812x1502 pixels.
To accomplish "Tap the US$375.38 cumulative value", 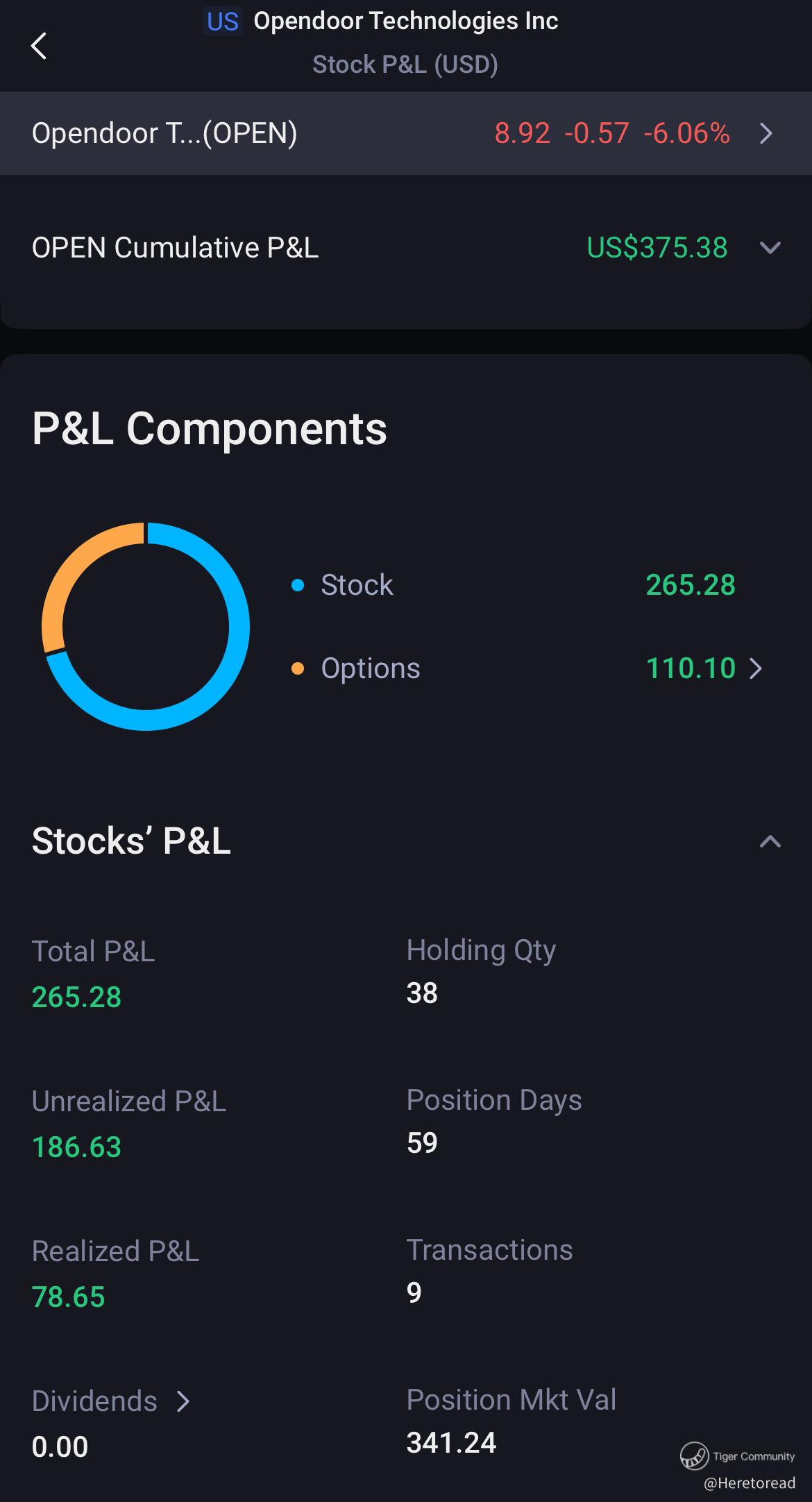I will coord(657,248).
